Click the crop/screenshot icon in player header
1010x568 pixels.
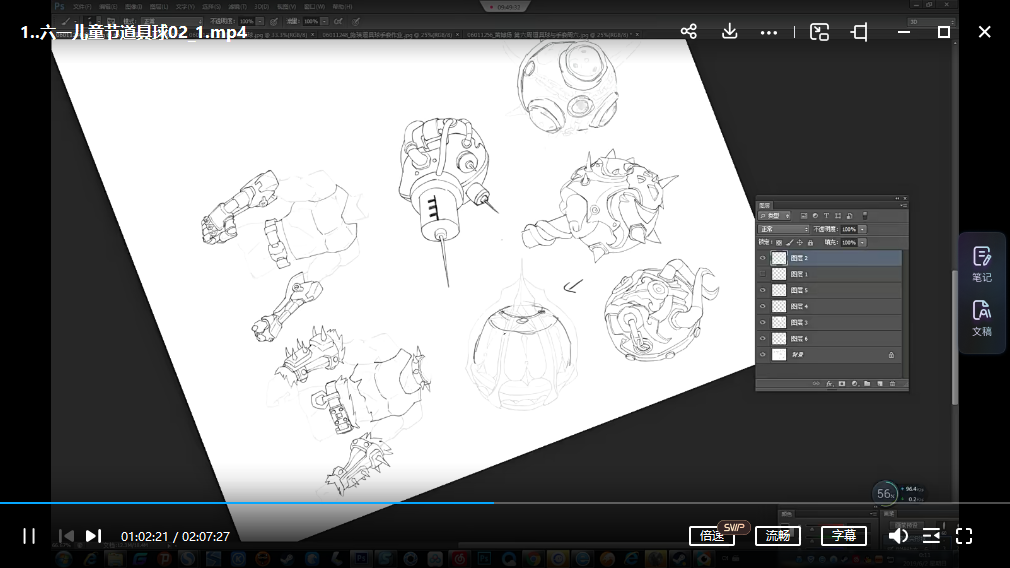click(859, 32)
